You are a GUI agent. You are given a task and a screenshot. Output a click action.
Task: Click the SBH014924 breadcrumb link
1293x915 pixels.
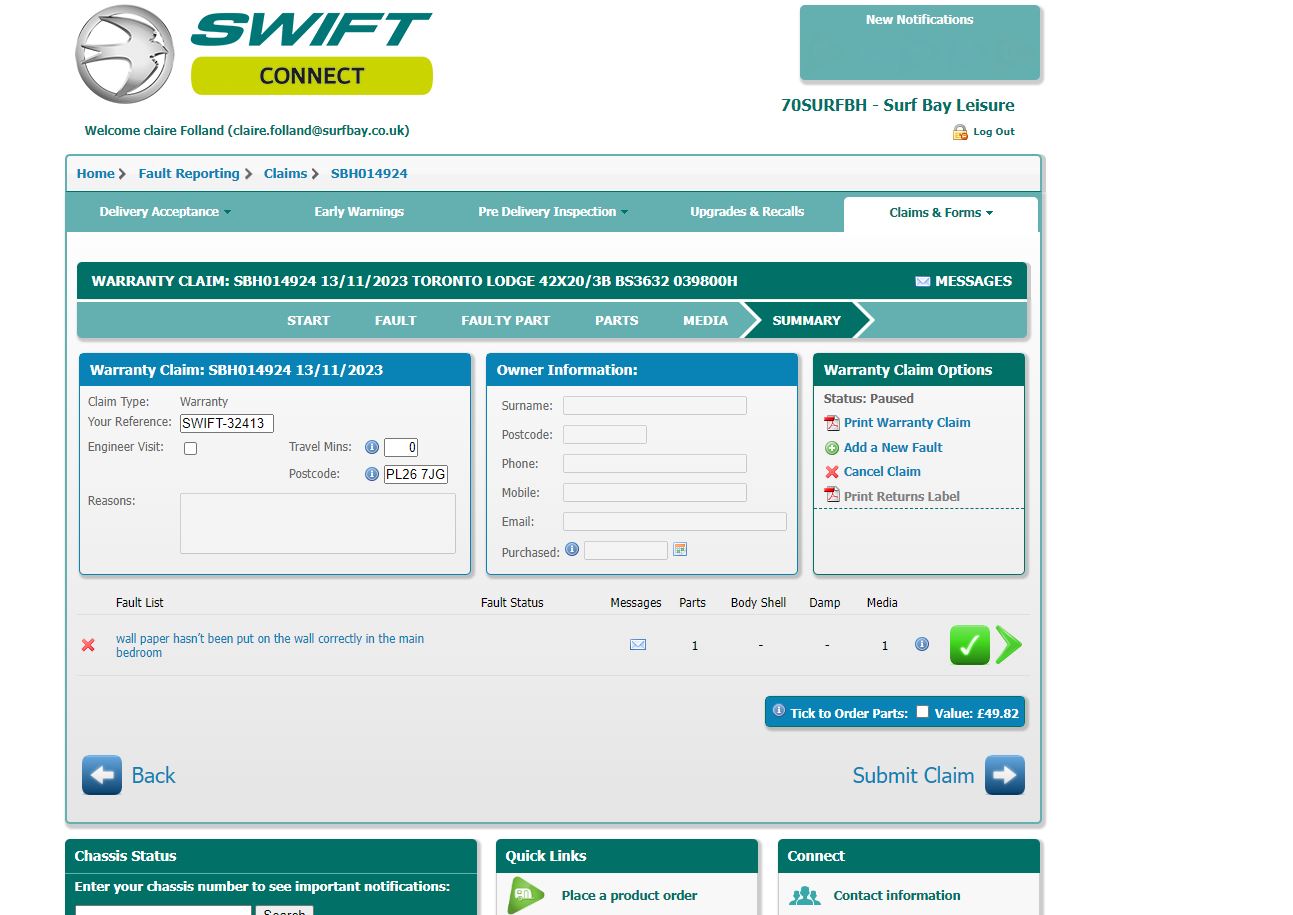pyautogui.click(x=369, y=174)
